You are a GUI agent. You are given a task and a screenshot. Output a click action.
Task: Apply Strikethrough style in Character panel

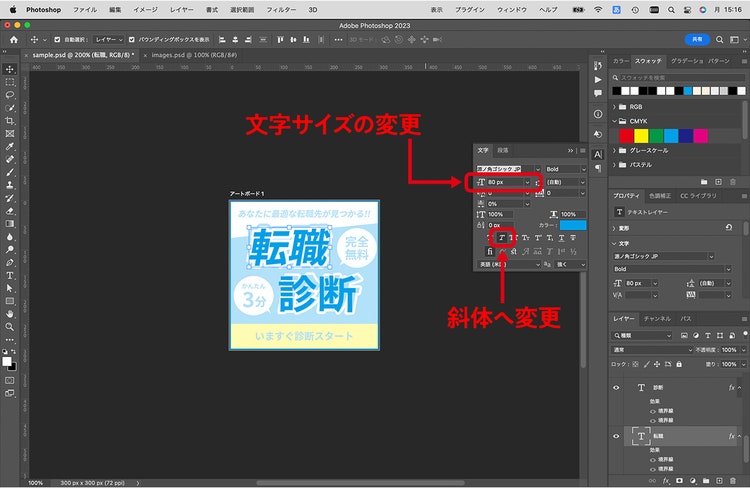(x=573, y=238)
